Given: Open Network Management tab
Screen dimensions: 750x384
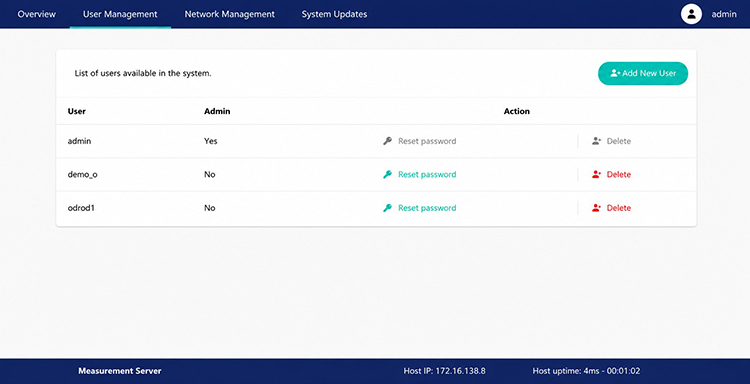Looking at the screenshot, I should (x=230, y=14).
